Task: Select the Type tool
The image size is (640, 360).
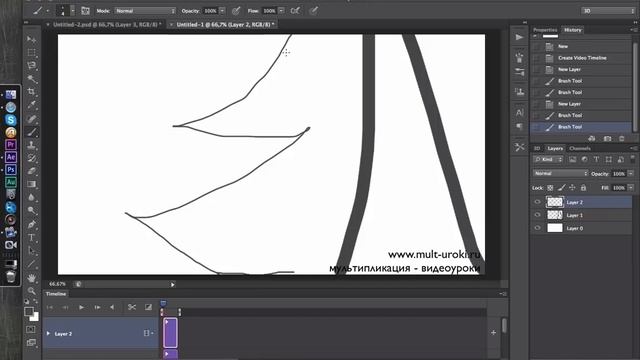Action: coord(31,237)
